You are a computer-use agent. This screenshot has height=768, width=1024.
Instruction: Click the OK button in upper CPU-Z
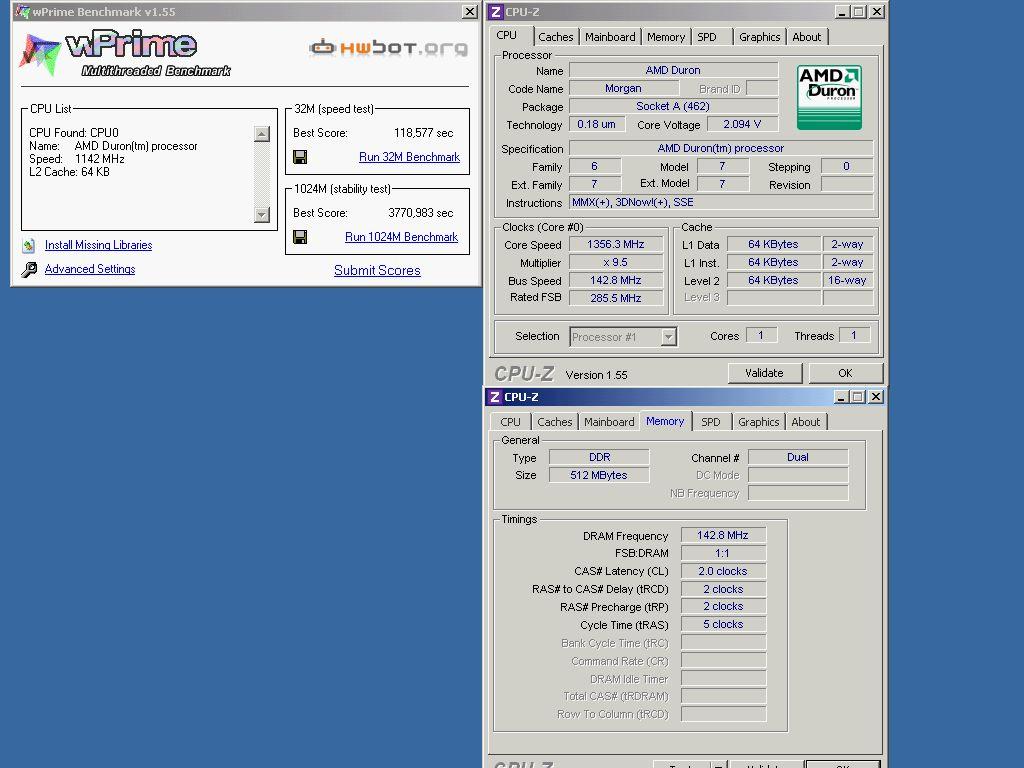[845, 373]
